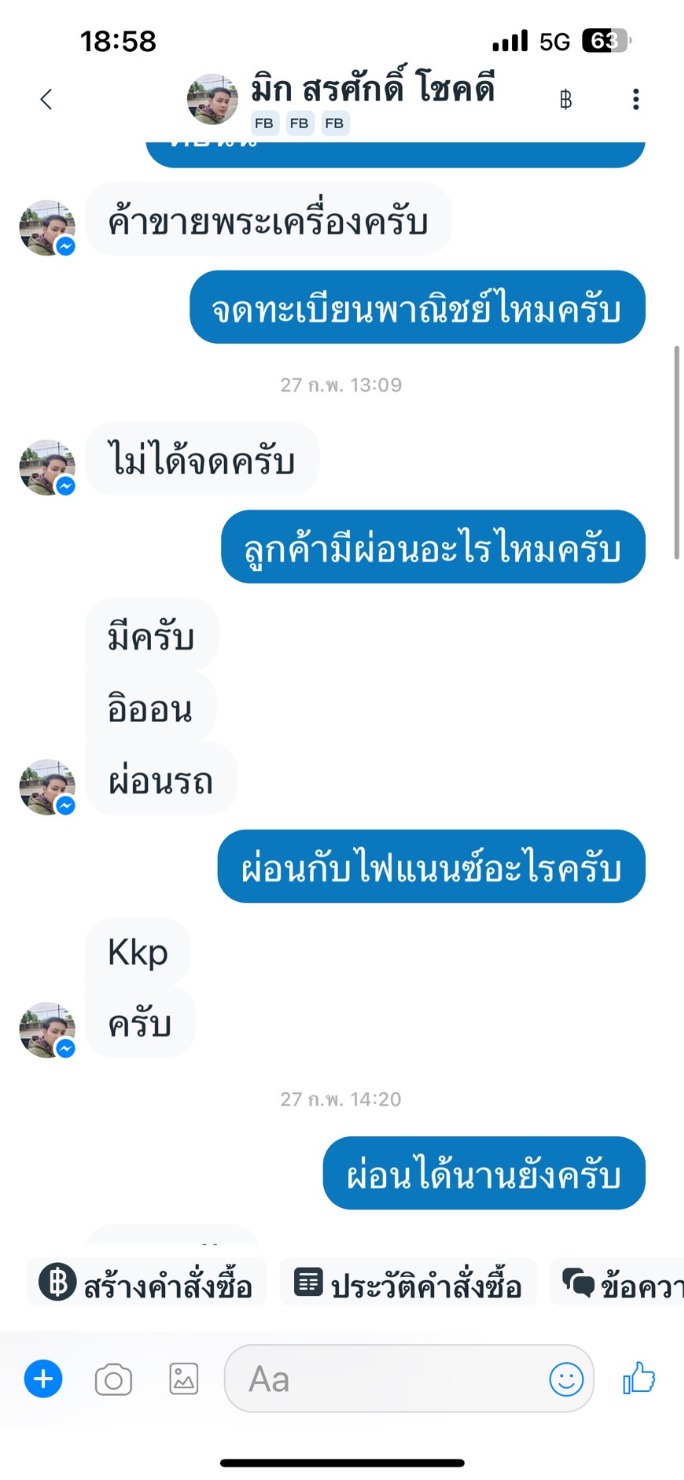684x1480 pixels.
Task: Open the camera icon in the message bar
Action: [113, 1380]
